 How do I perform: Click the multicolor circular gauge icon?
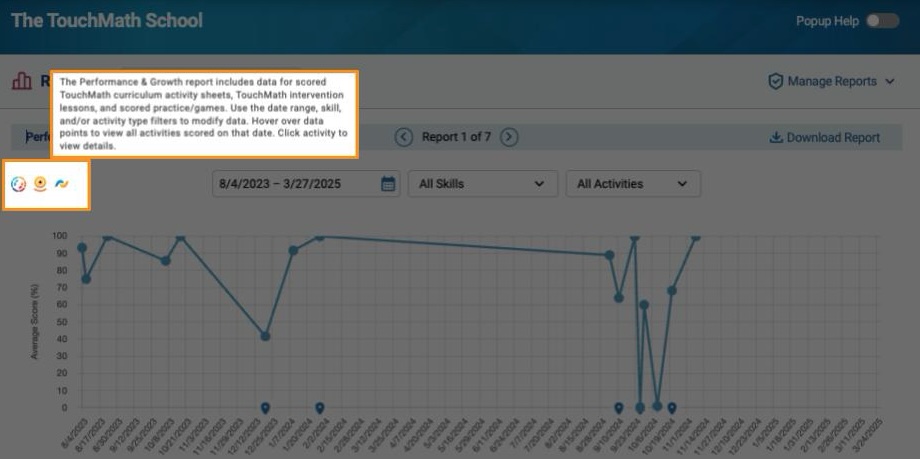click(19, 184)
